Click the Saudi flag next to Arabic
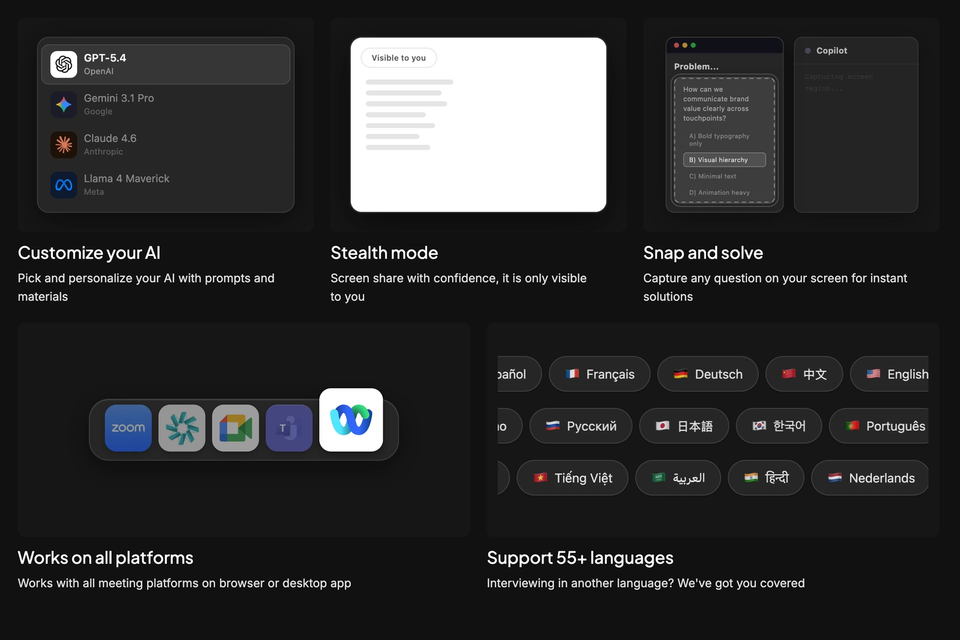 point(659,478)
